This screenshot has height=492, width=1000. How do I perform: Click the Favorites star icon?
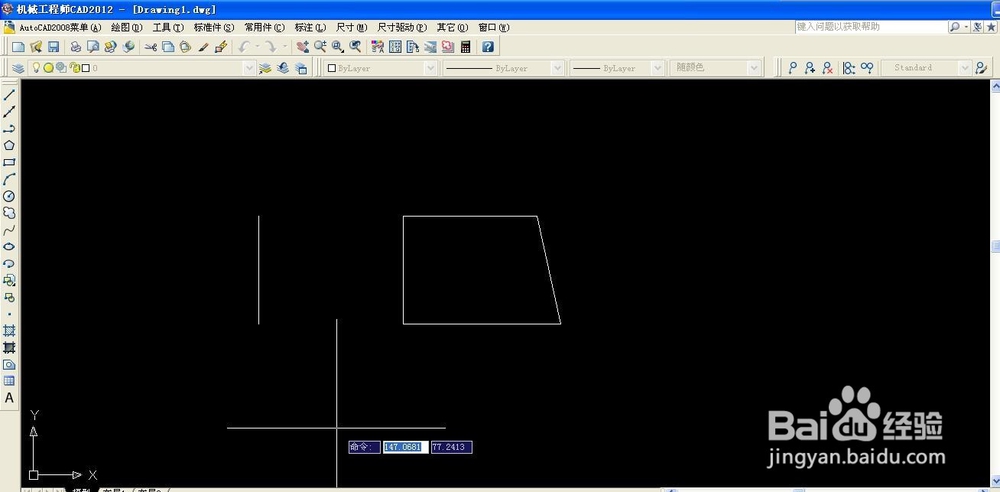991,27
